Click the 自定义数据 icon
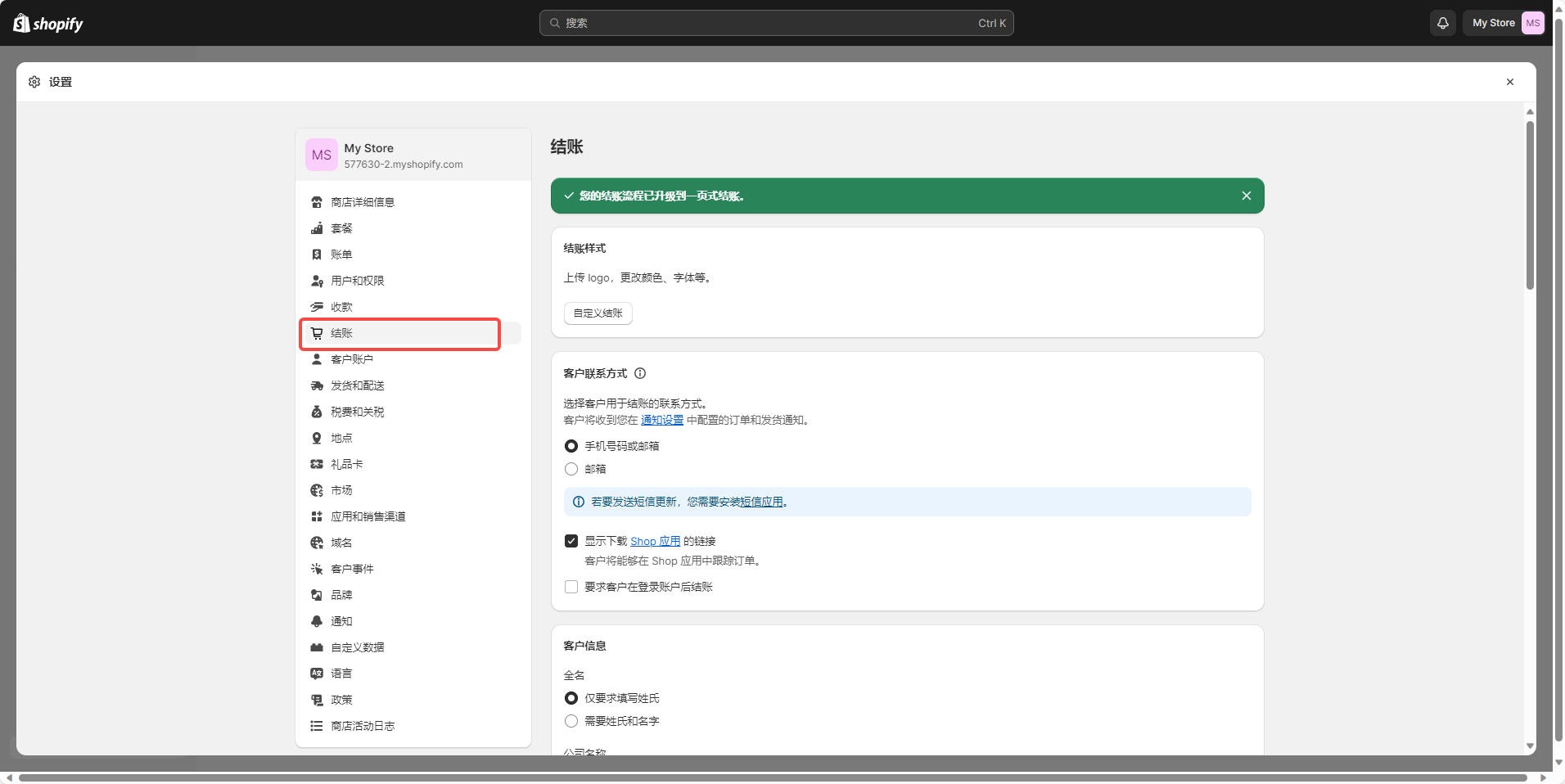This screenshot has width=1565, height=784. pyautogui.click(x=317, y=647)
